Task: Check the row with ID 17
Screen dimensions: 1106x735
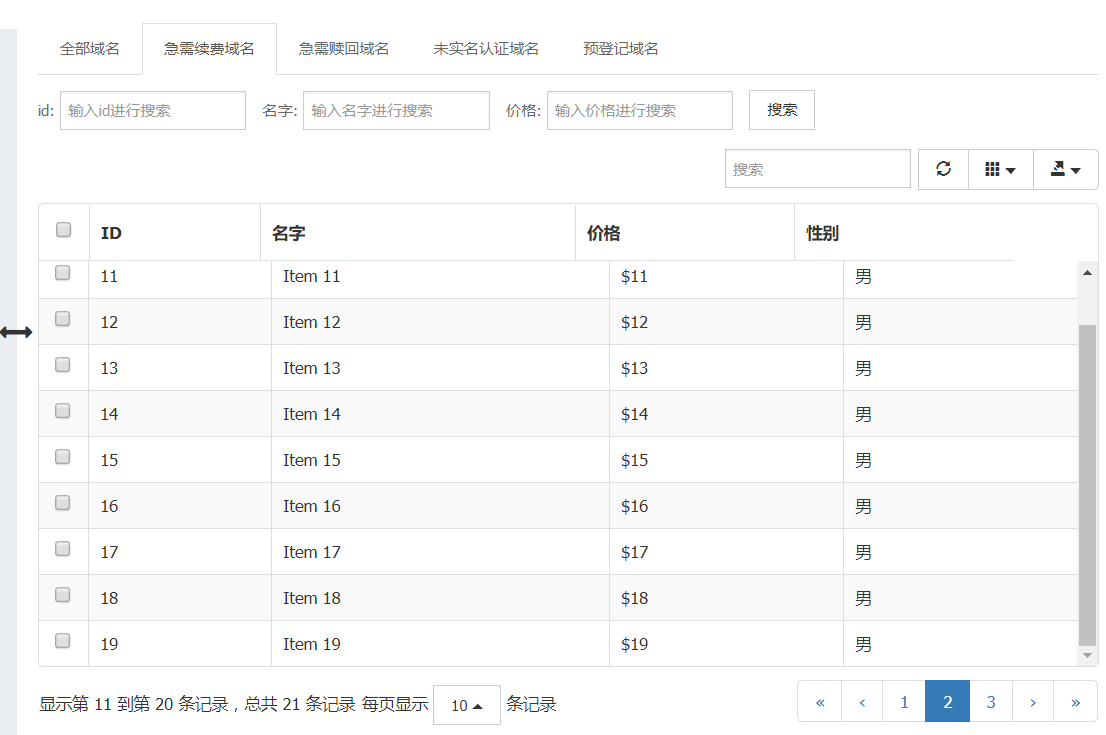Action: click(x=63, y=549)
